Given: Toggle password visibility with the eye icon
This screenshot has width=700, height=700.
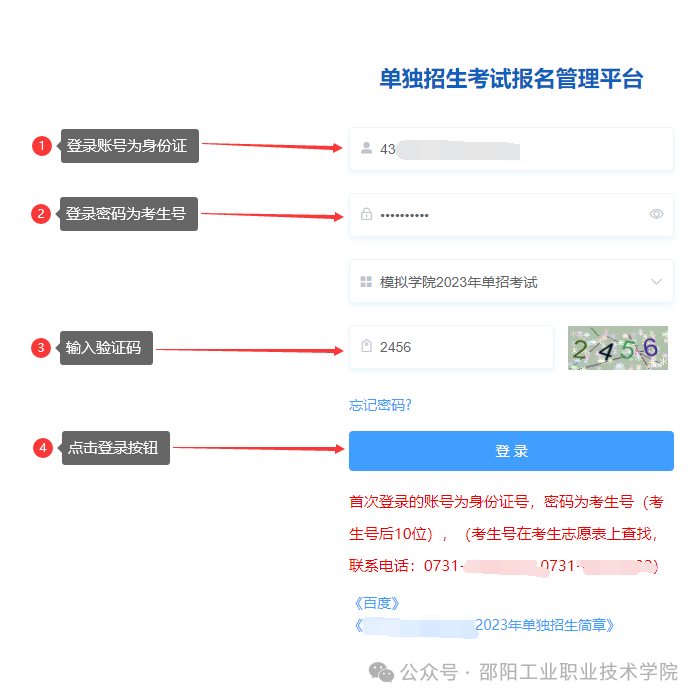Looking at the screenshot, I should coord(656,214).
